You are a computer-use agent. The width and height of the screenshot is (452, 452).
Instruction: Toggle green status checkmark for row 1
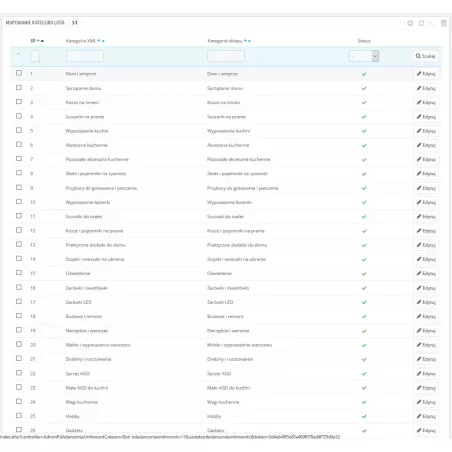[x=364, y=74]
